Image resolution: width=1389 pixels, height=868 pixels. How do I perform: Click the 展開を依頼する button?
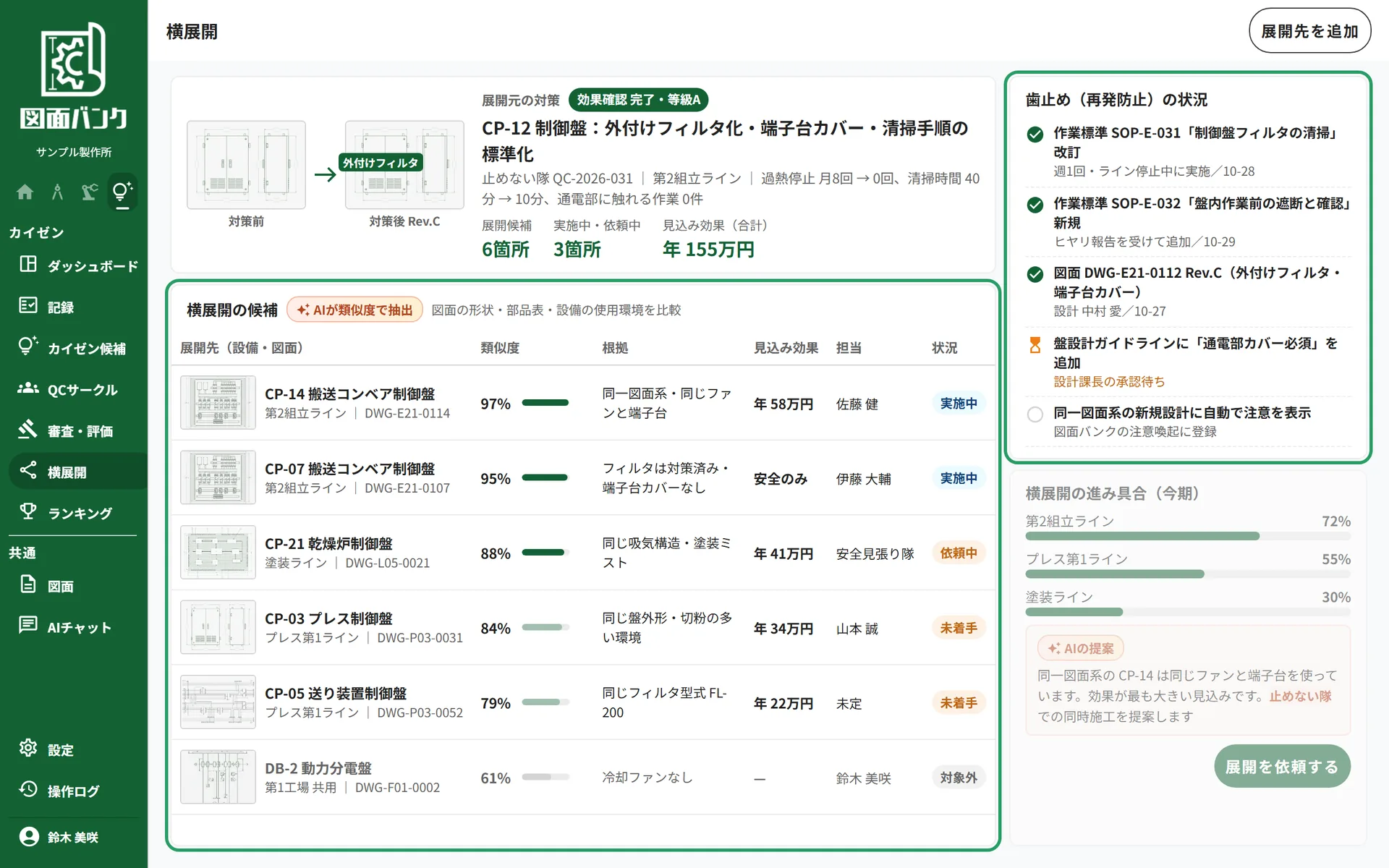1282,767
